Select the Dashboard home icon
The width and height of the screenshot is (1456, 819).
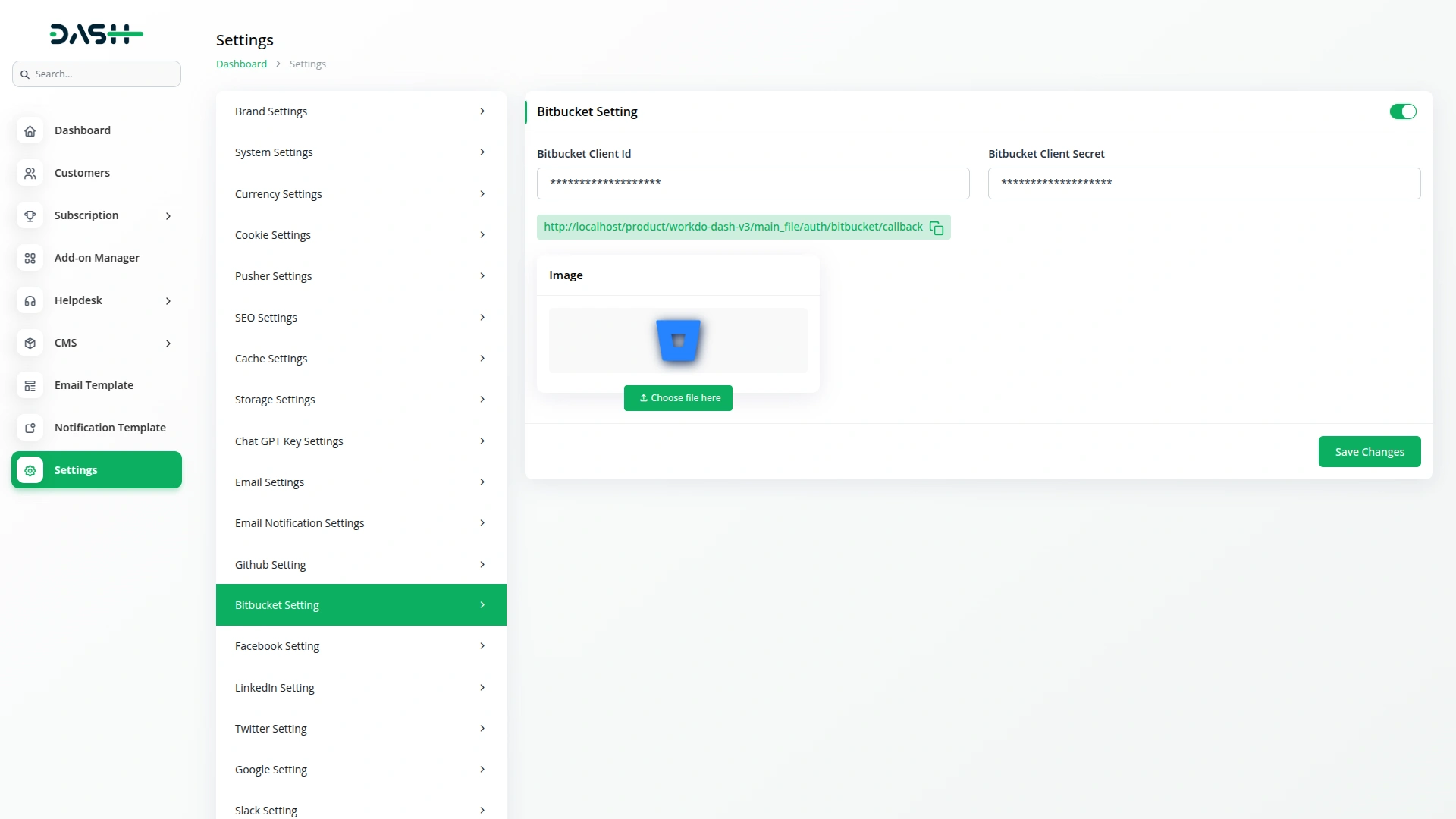[x=30, y=130]
